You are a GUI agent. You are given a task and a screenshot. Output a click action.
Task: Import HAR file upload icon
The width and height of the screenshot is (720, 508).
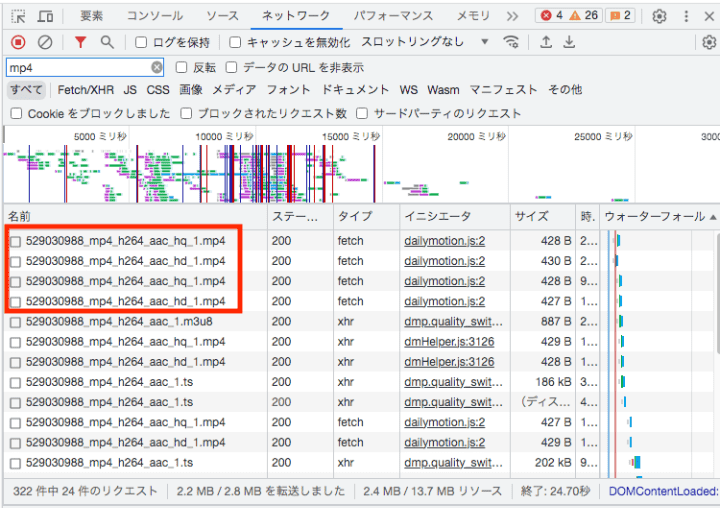point(546,42)
